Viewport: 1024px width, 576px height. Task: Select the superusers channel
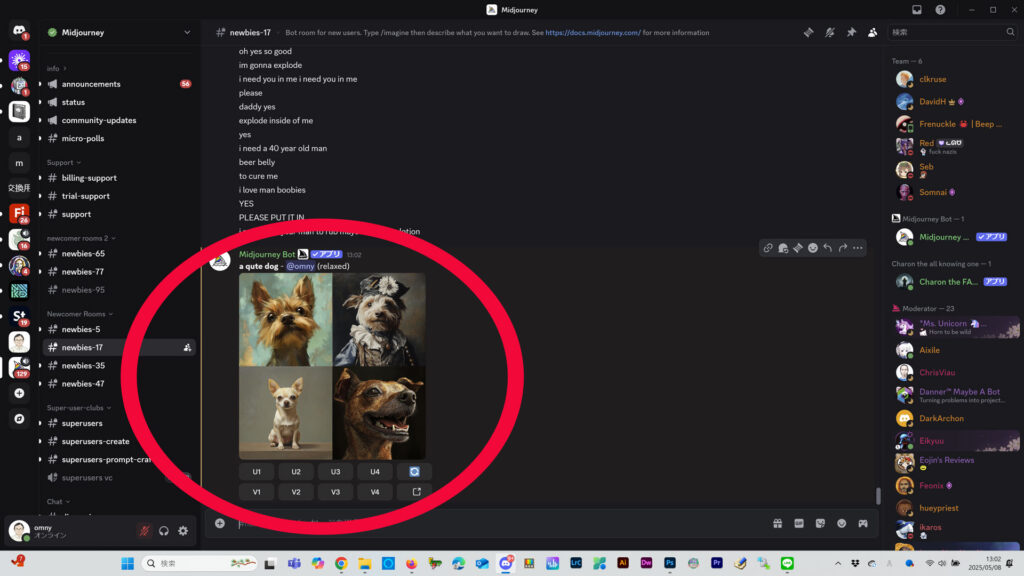pos(118,423)
